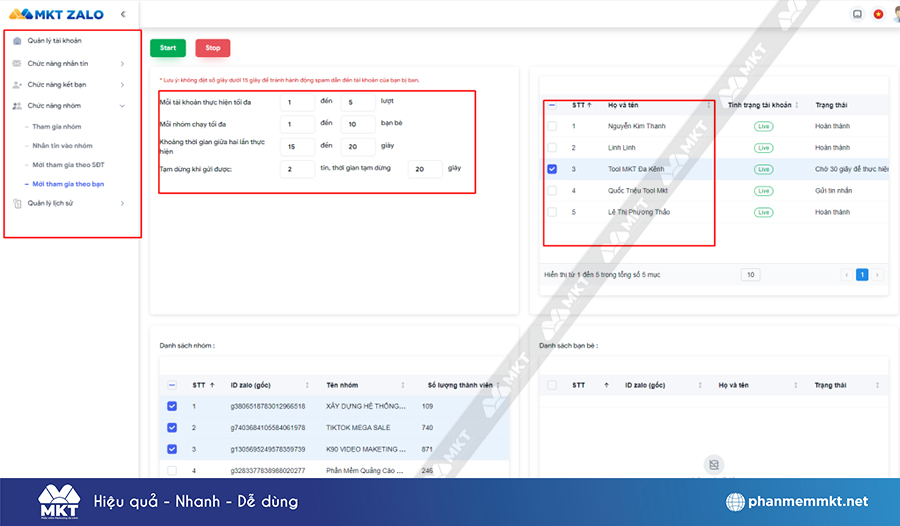This screenshot has height=526, width=900.
Task: Click the pause duration field showing 20
Action: point(424,170)
